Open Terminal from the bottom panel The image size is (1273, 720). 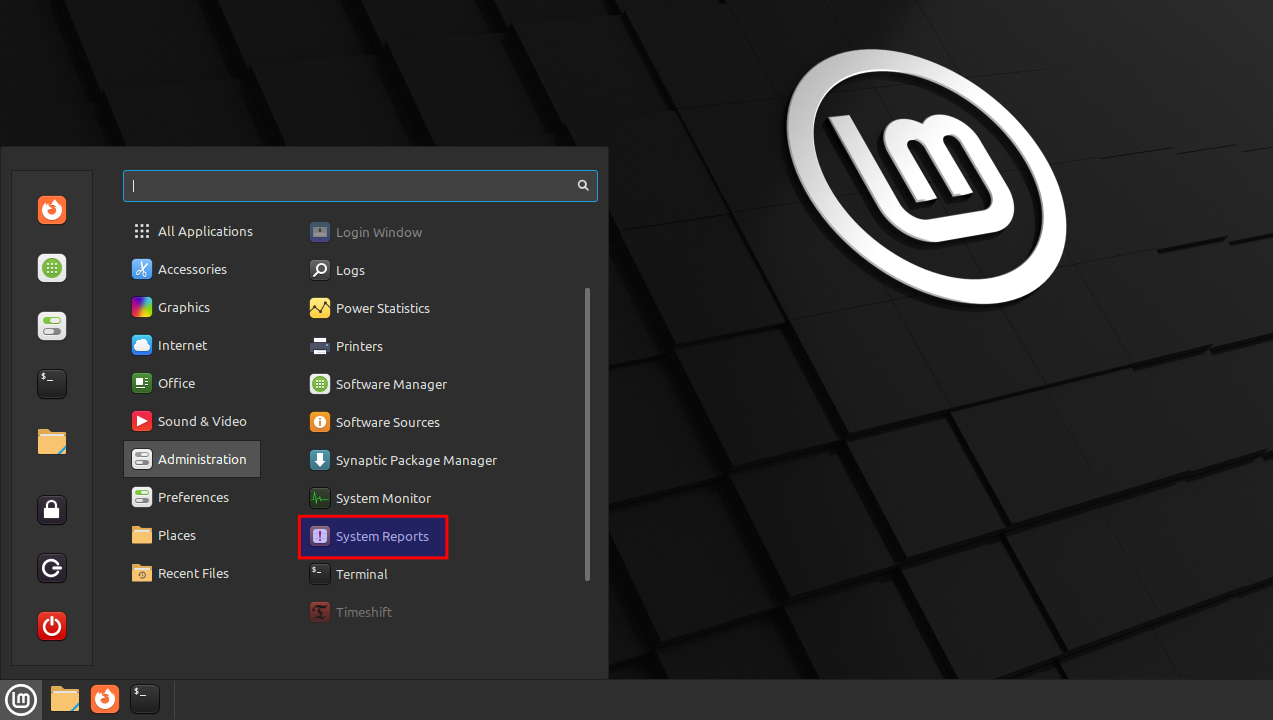point(145,699)
